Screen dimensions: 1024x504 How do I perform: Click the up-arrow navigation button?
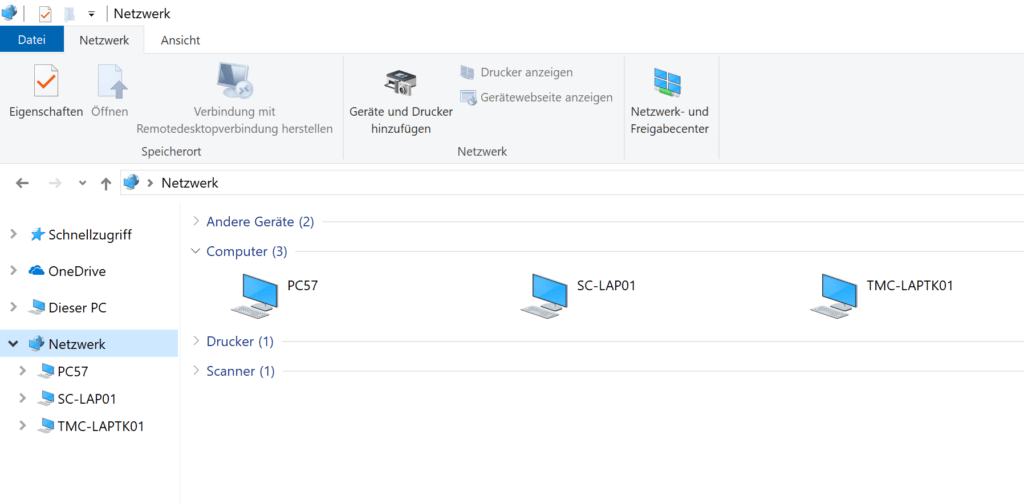(106, 183)
